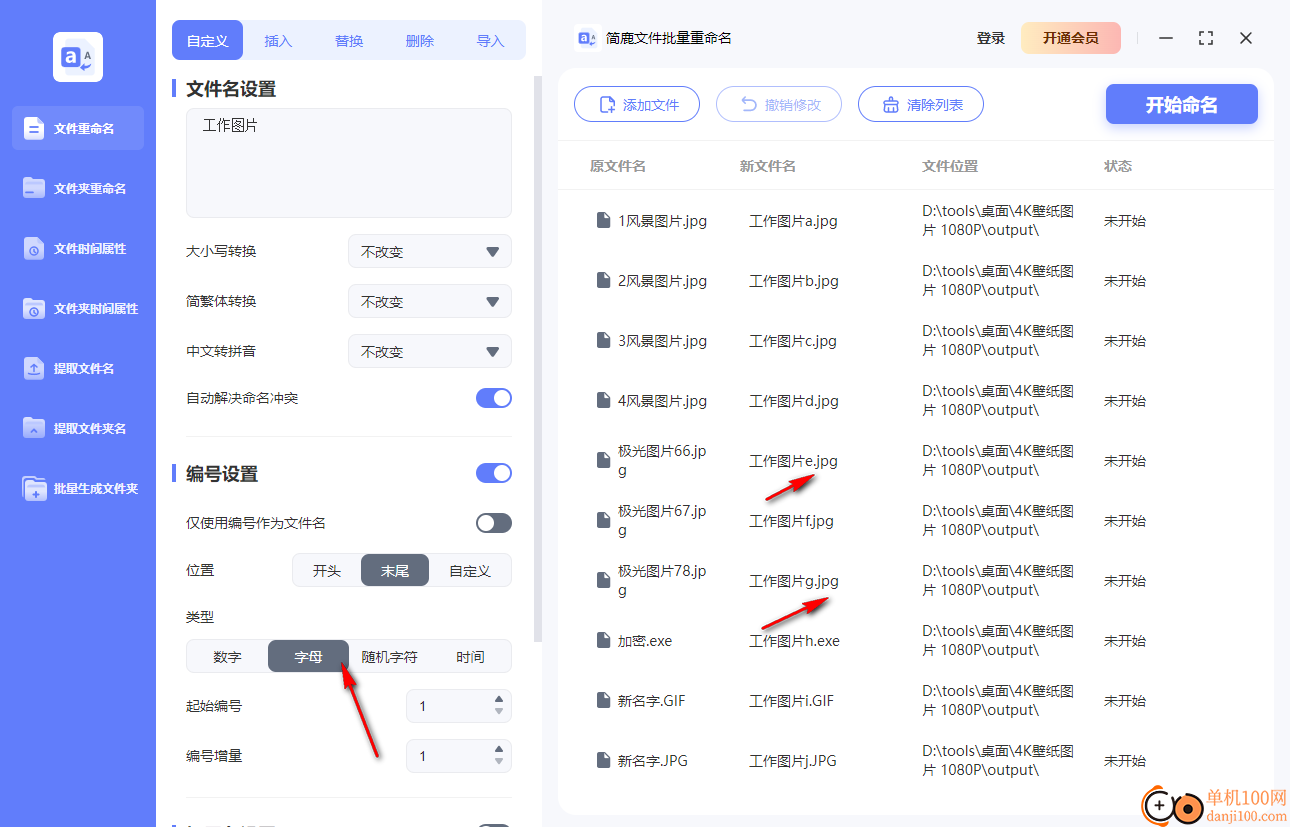Click 状态 column header
The height and width of the screenshot is (827, 1290).
1118,166
